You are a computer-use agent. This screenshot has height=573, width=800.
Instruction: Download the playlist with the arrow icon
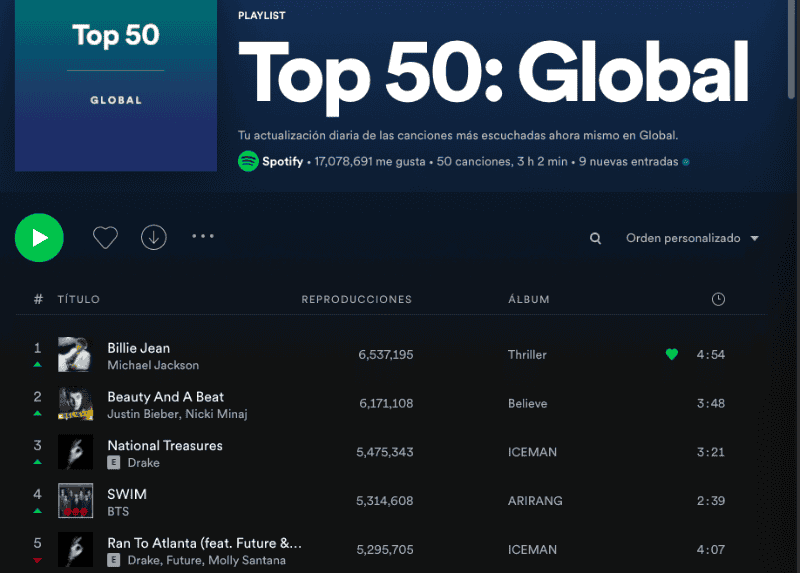point(154,237)
